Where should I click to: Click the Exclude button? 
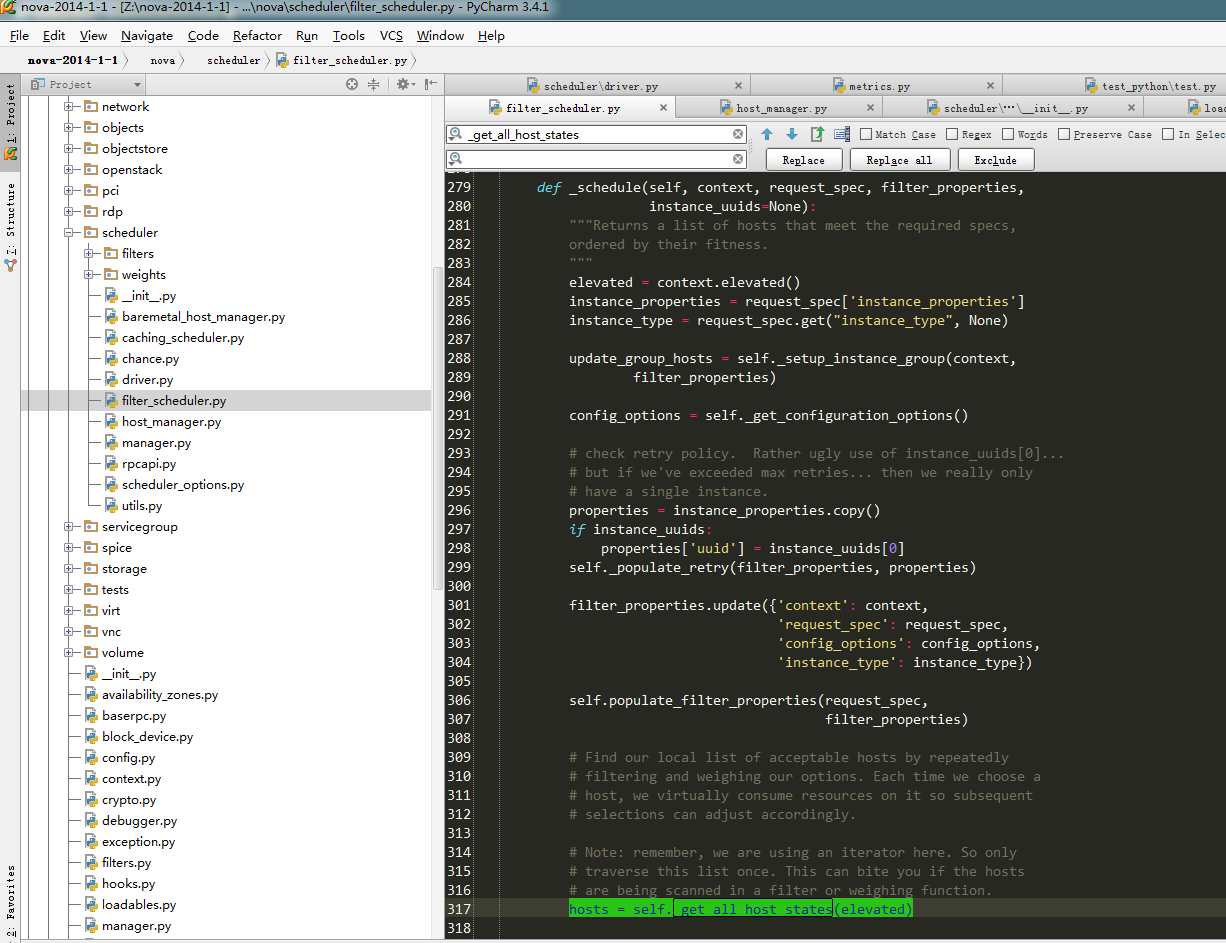(x=995, y=160)
